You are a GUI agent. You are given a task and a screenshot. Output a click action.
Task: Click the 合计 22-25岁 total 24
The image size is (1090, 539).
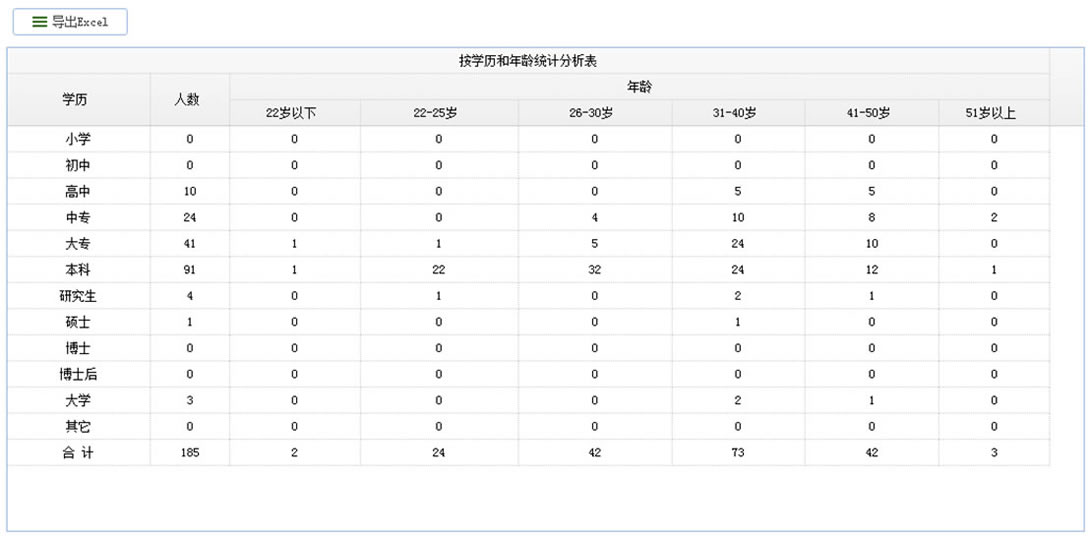tap(439, 453)
